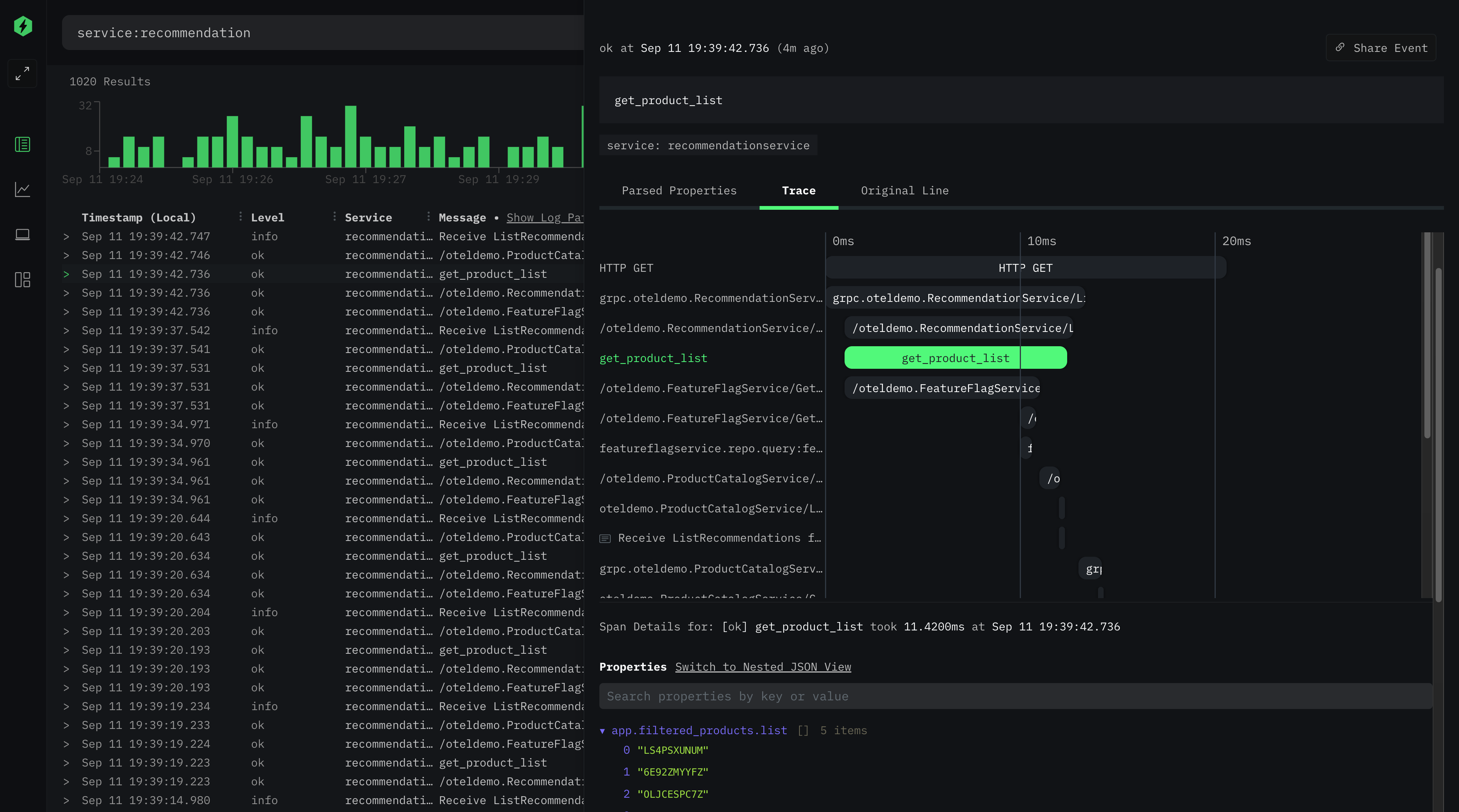Switch to Original Line tab

[x=904, y=191]
